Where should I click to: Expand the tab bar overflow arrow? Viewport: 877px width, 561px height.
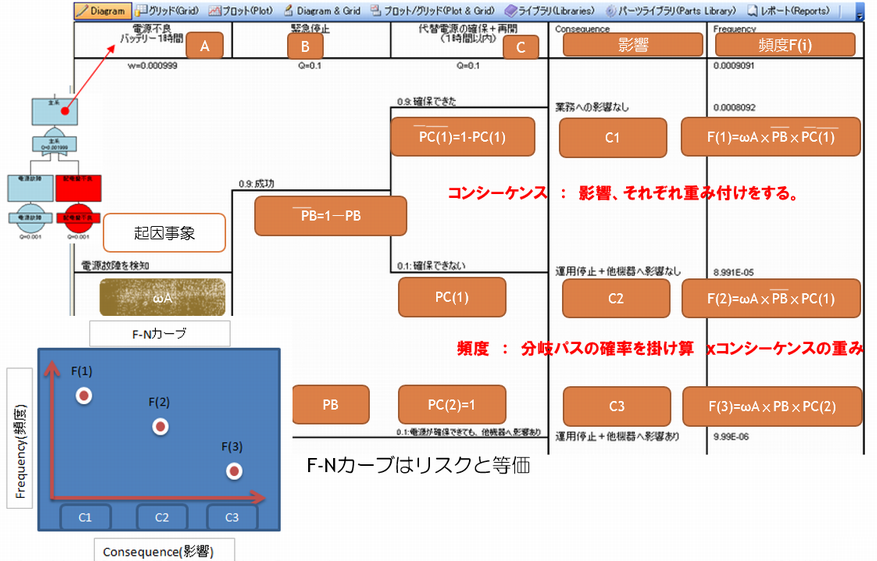[860, 15]
